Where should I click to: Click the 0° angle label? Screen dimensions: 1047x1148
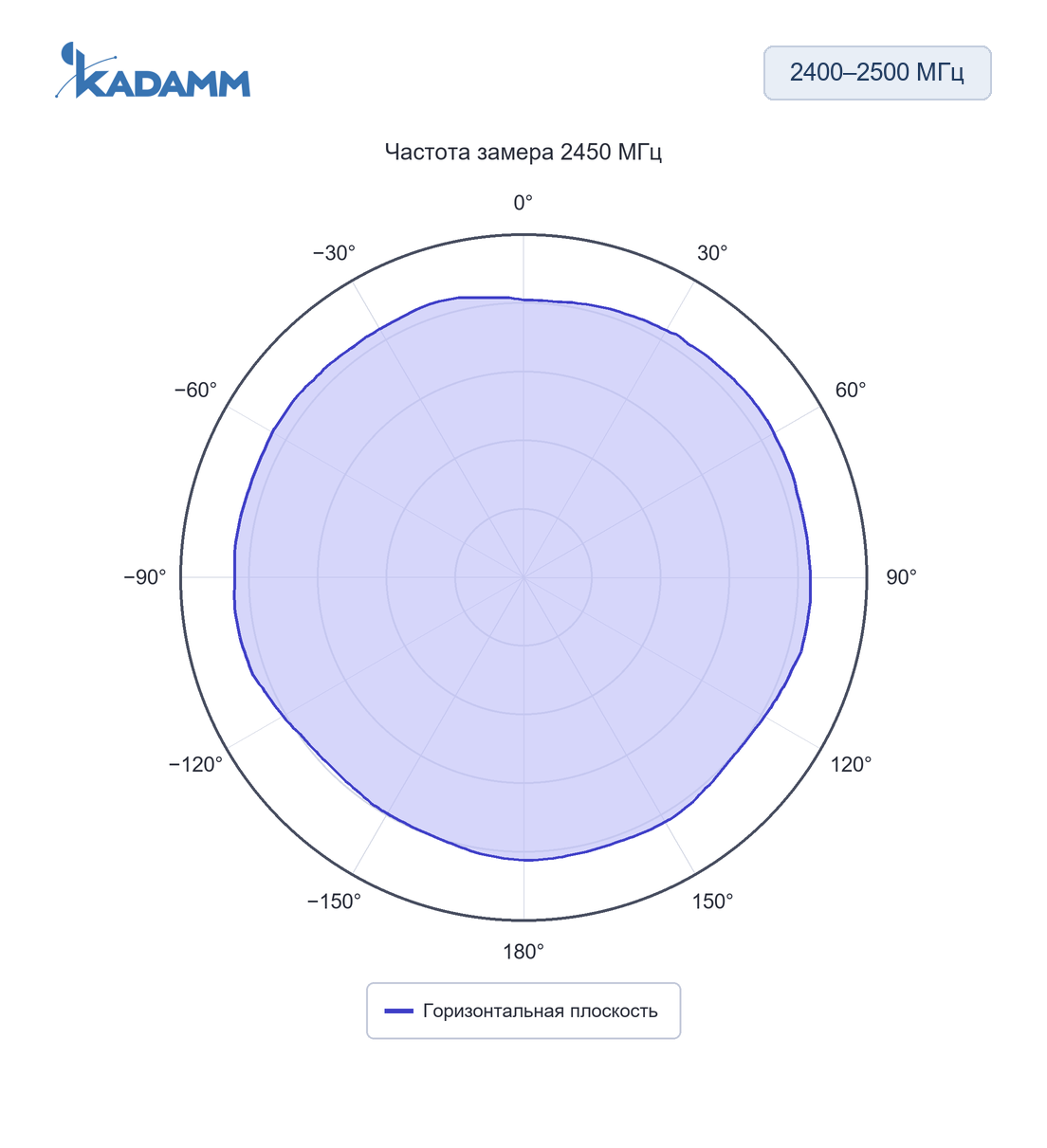523,203
